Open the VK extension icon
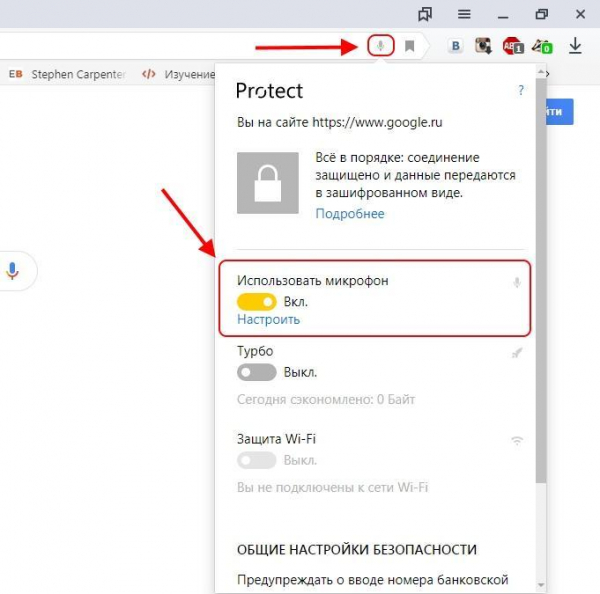Screen dimensions: 600x594 coord(455,46)
